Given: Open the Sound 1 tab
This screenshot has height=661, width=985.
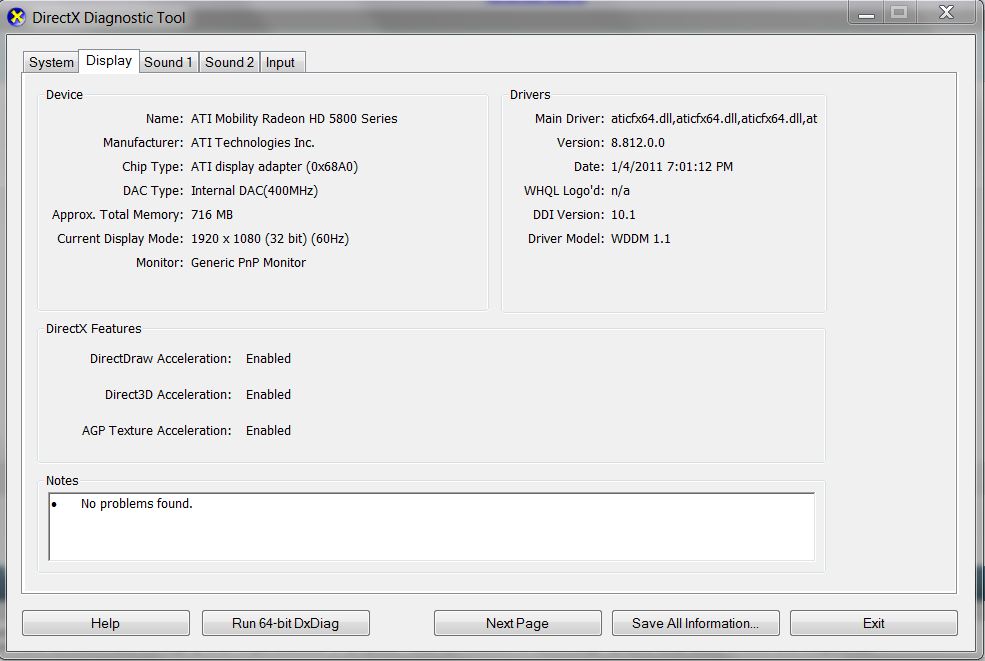Looking at the screenshot, I should [168, 62].
